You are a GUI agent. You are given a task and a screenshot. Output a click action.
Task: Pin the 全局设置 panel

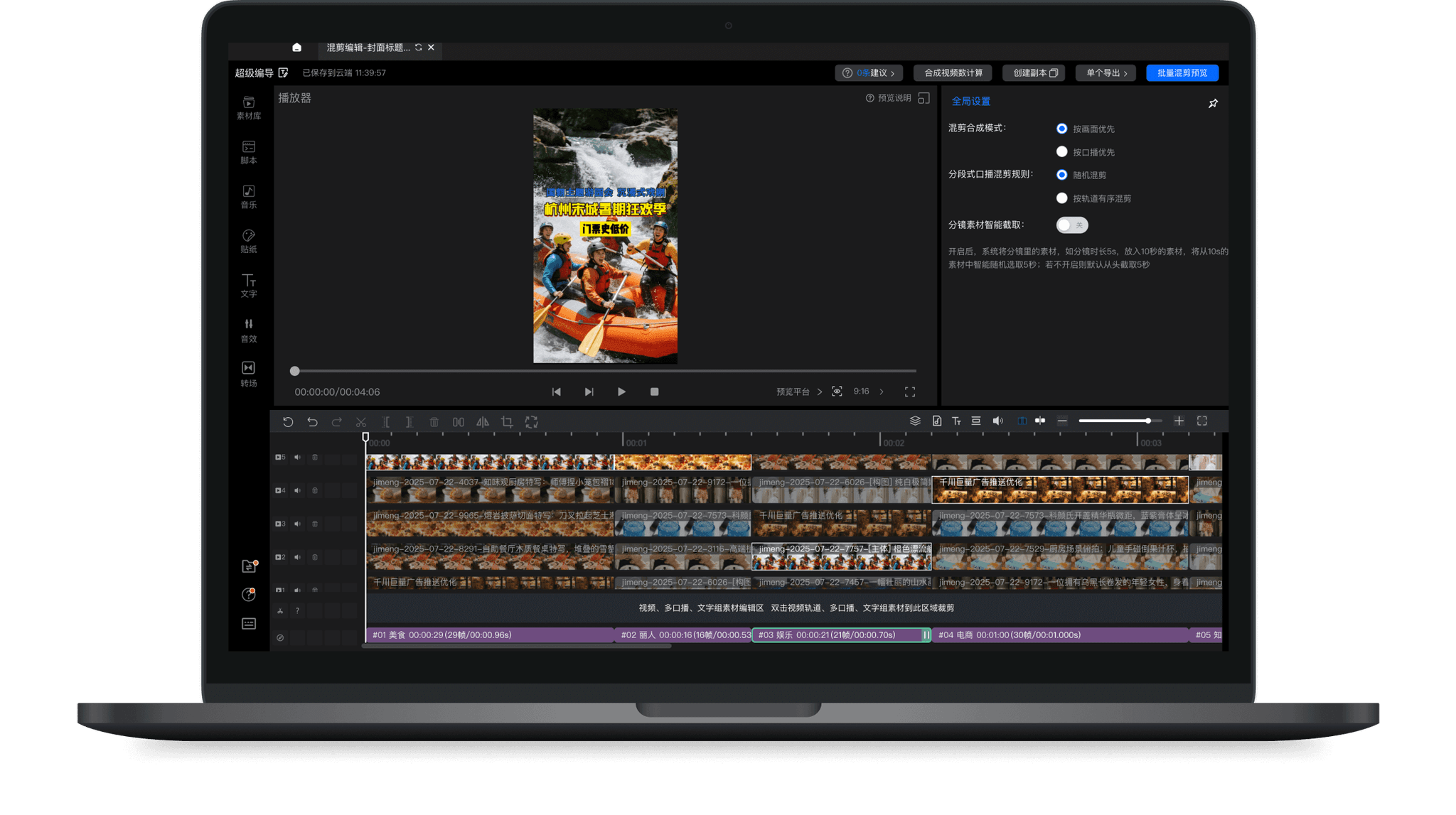(x=1213, y=104)
